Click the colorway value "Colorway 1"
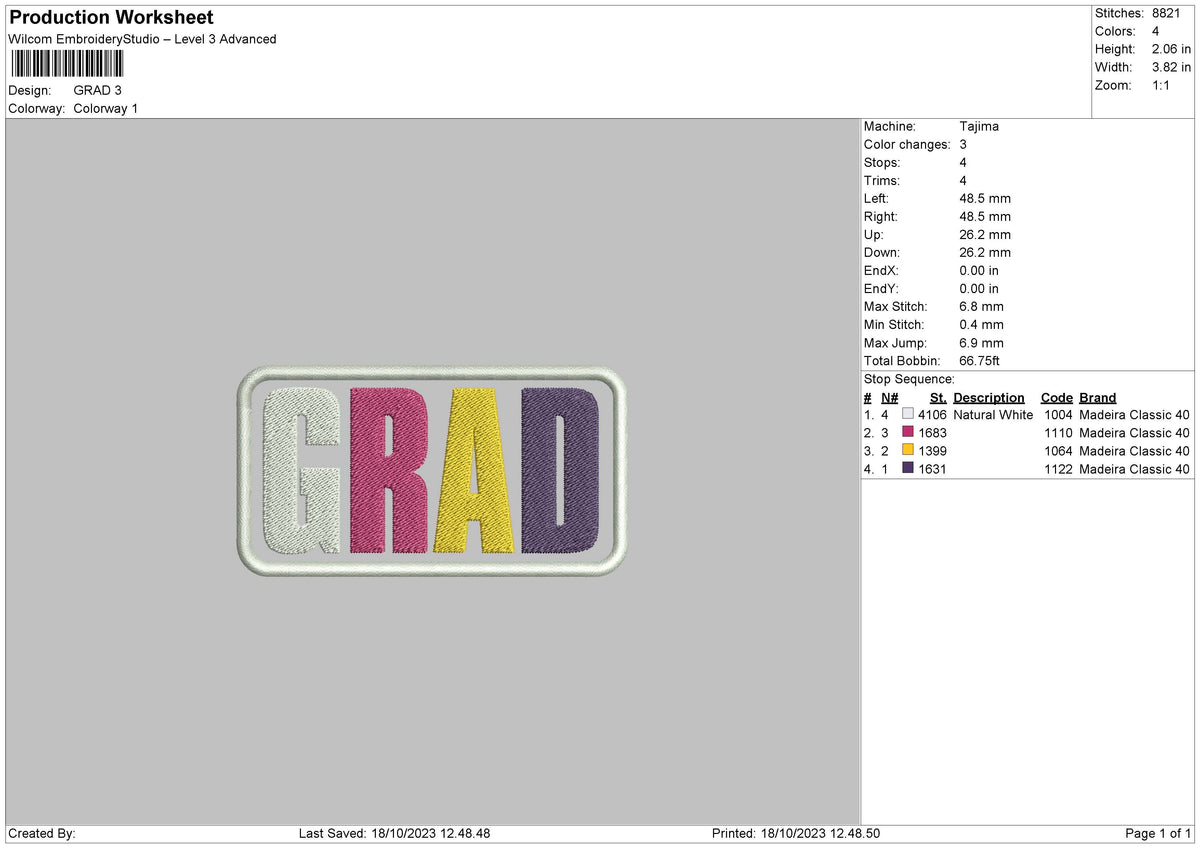1200x848 pixels. pyautogui.click(x=106, y=108)
